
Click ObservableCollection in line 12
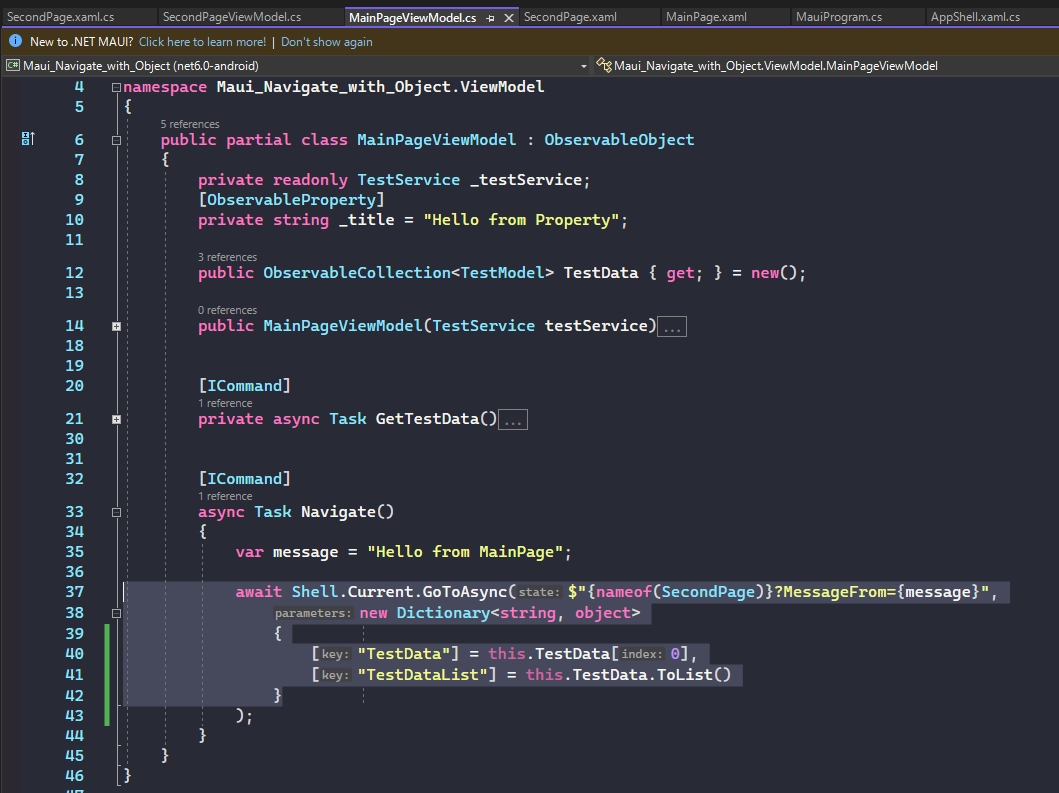pos(357,273)
